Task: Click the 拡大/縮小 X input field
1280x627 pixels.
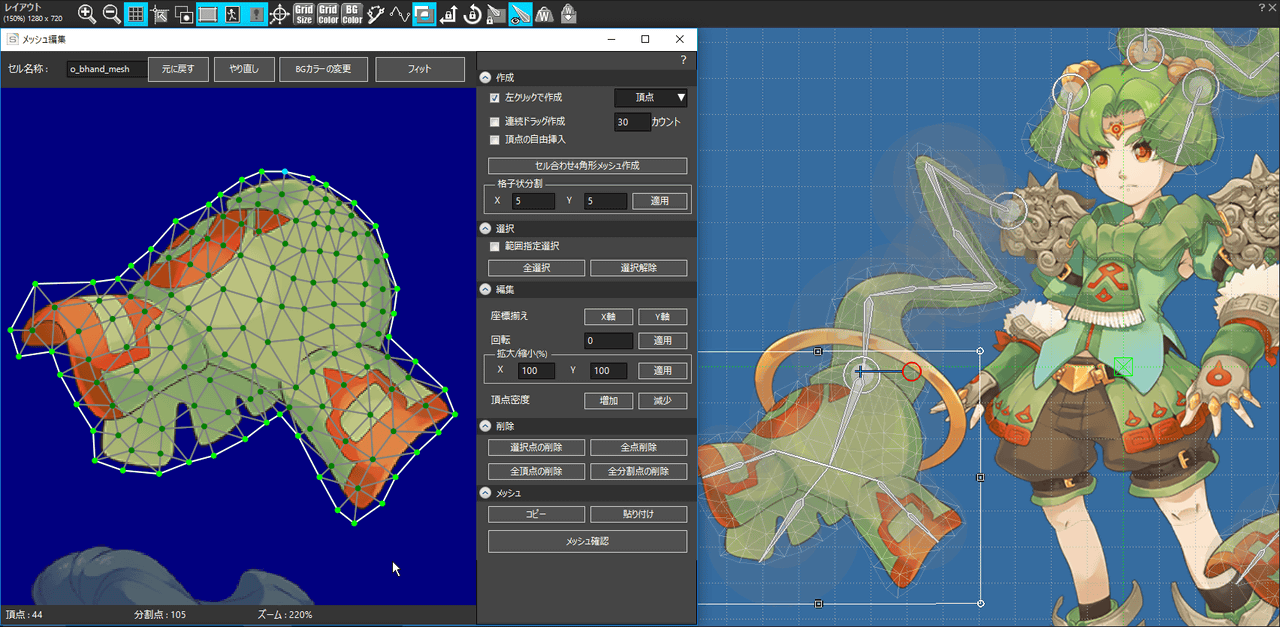Action: [x=536, y=371]
